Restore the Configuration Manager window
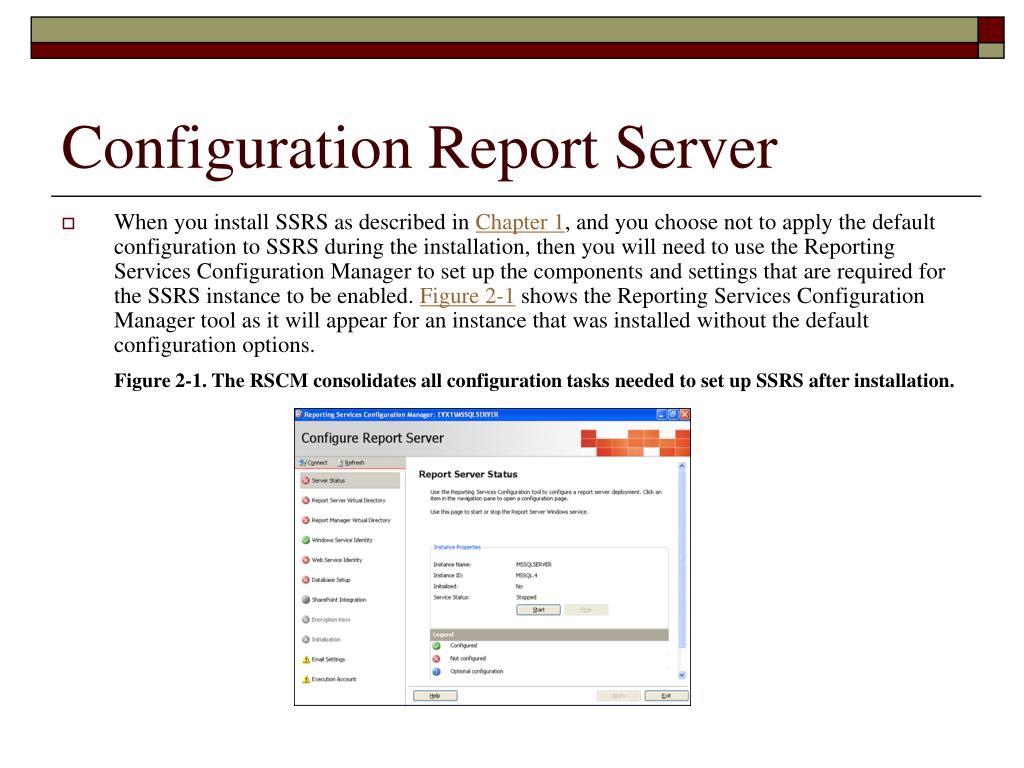Screen dimensions: 1024x768 pos(673,415)
